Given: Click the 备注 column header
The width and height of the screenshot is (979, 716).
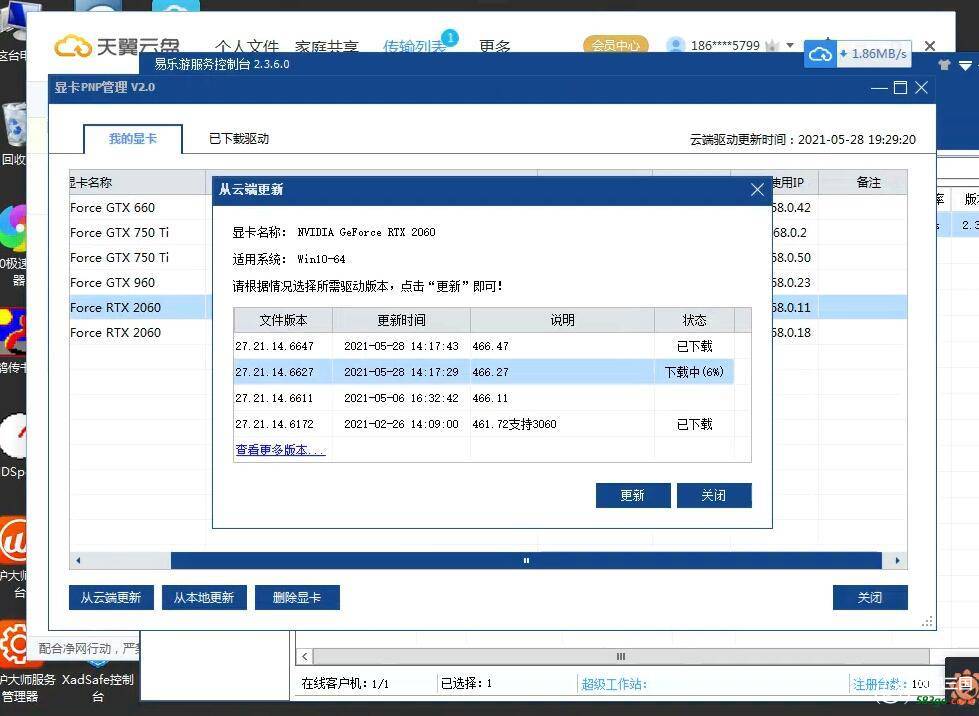Looking at the screenshot, I should click(868, 182).
